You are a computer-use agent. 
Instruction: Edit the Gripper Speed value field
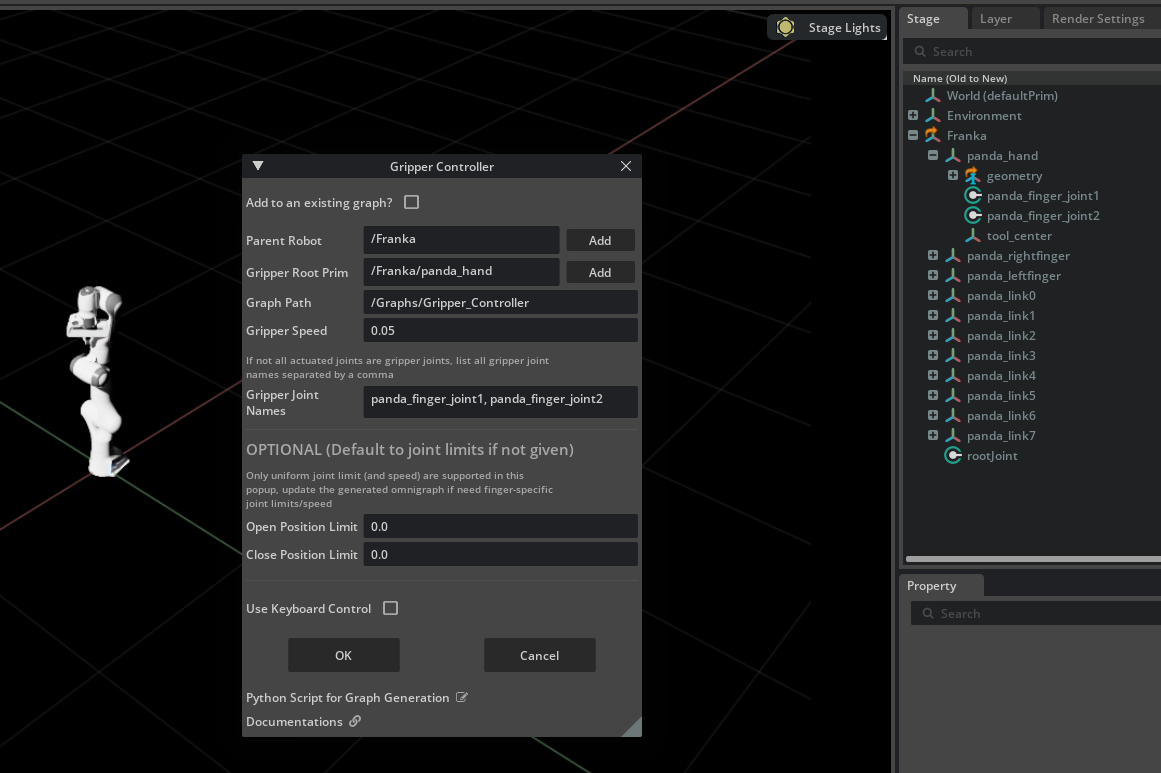(x=500, y=330)
